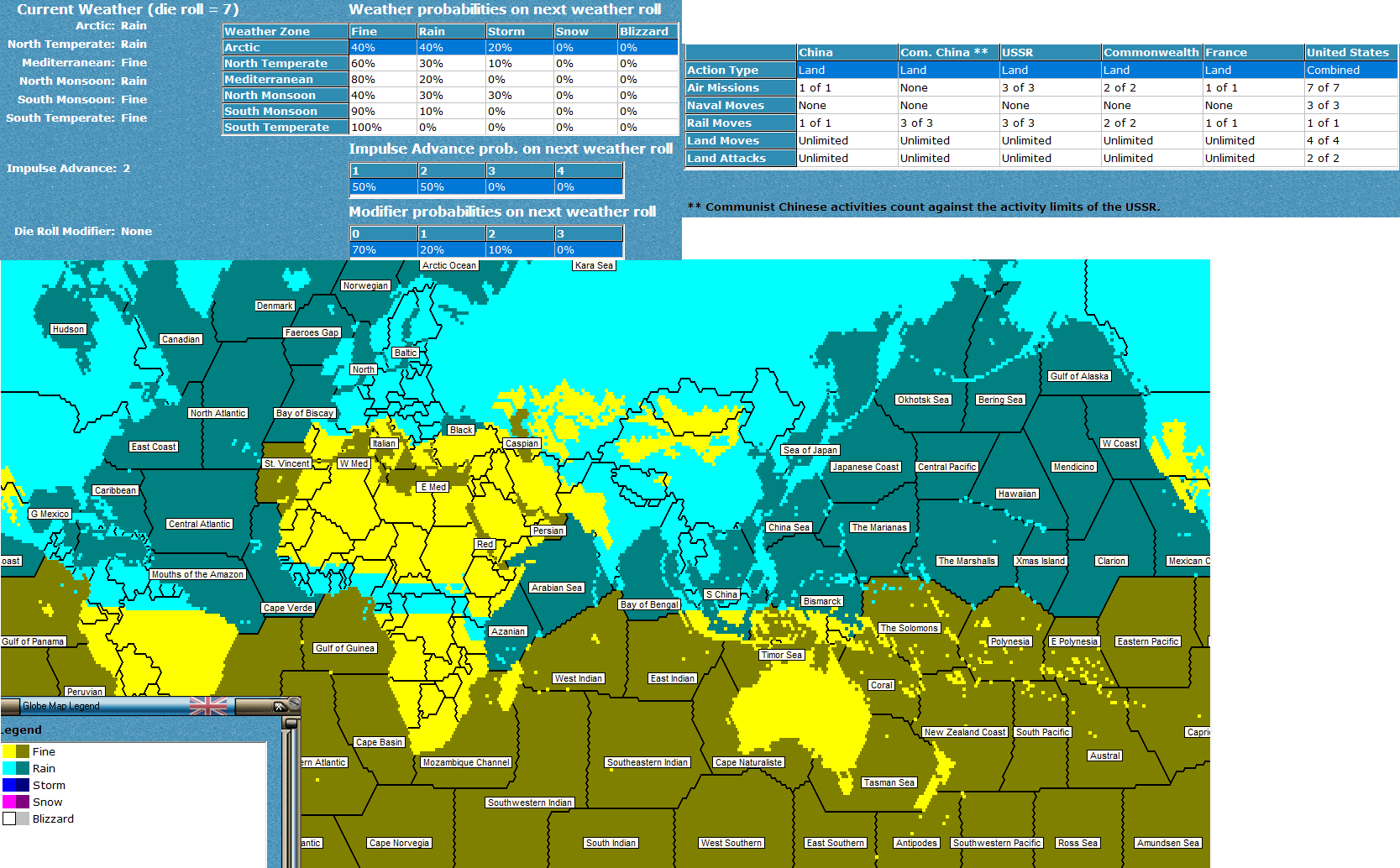Screen dimensions: 1400x868
Task: Select the North Monsoon weather zone row
Action: (450, 96)
